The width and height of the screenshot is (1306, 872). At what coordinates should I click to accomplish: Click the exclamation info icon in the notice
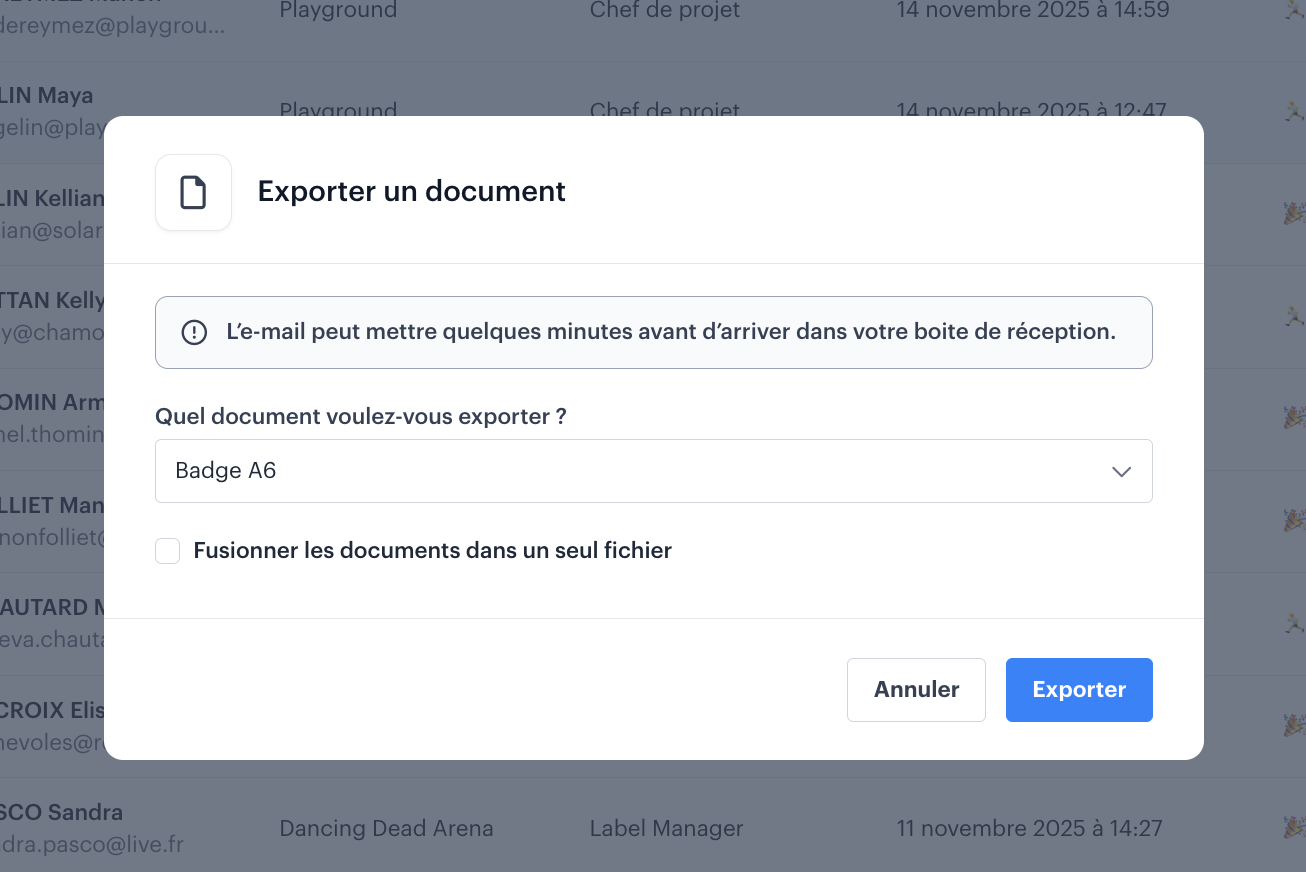click(194, 332)
